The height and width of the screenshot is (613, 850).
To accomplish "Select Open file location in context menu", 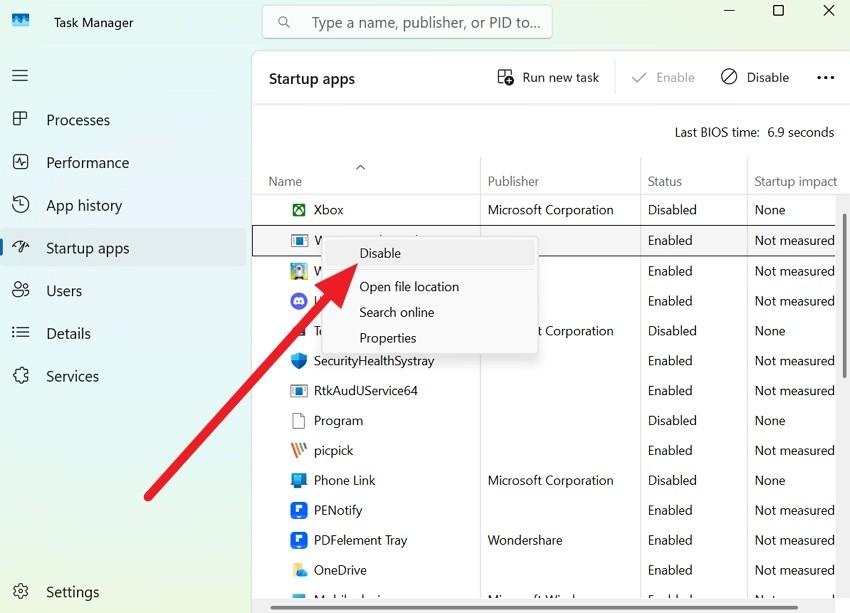I will (x=409, y=286).
